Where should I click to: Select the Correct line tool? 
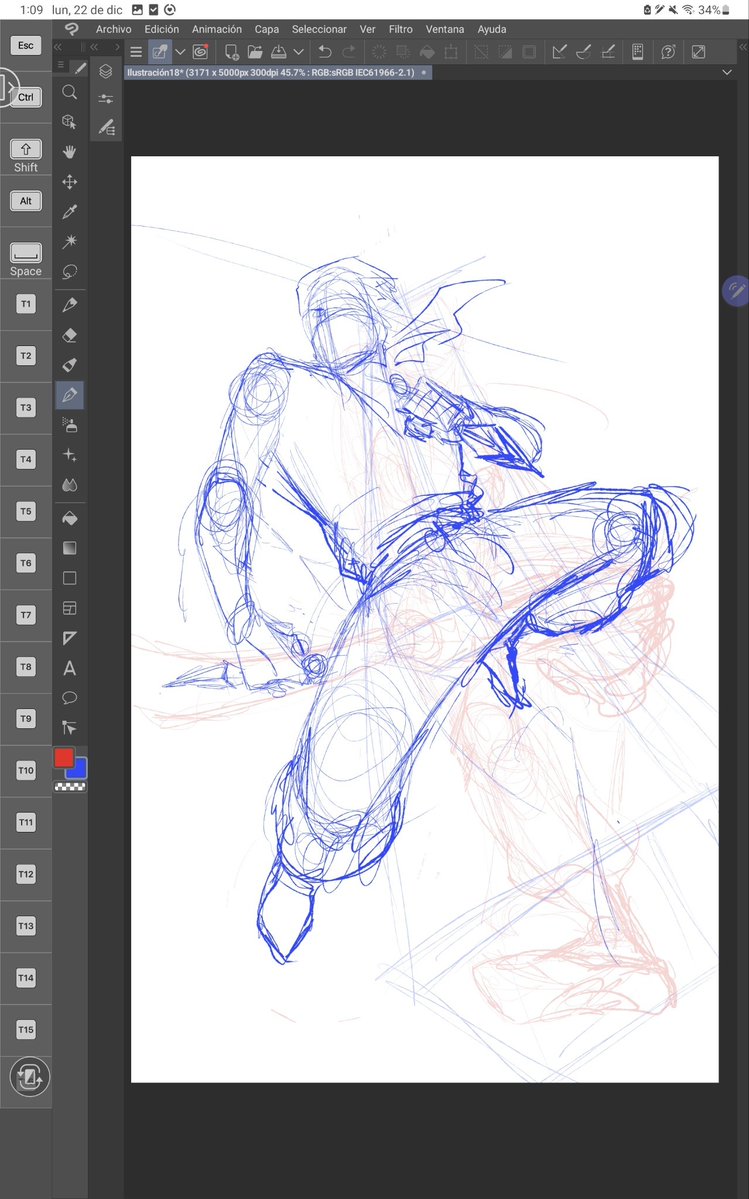(x=70, y=727)
